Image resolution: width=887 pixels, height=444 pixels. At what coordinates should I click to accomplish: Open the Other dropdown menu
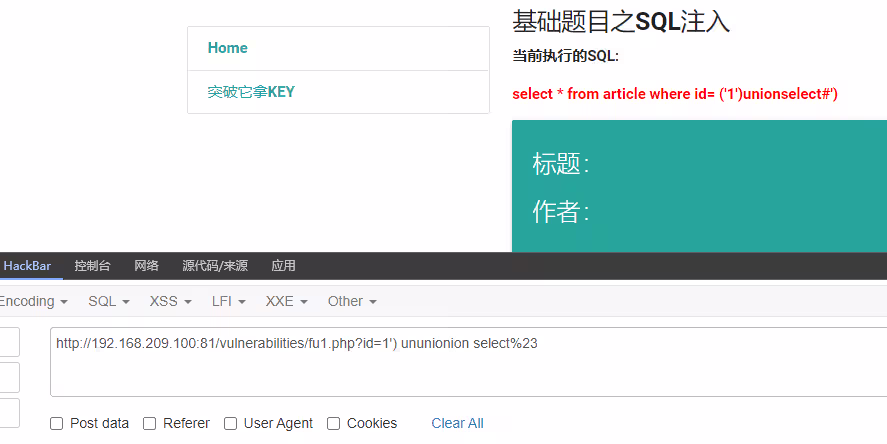point(352,301)
